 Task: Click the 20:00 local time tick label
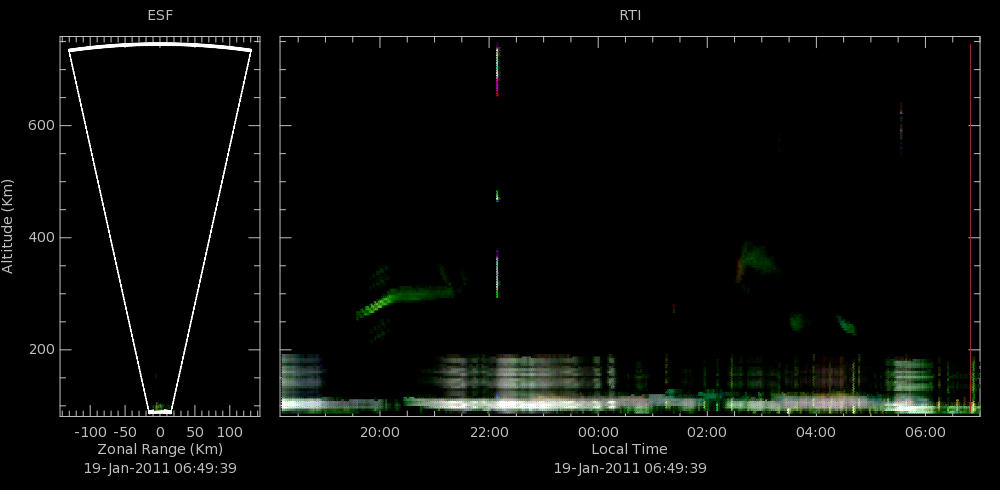click(x=380, y=432)
